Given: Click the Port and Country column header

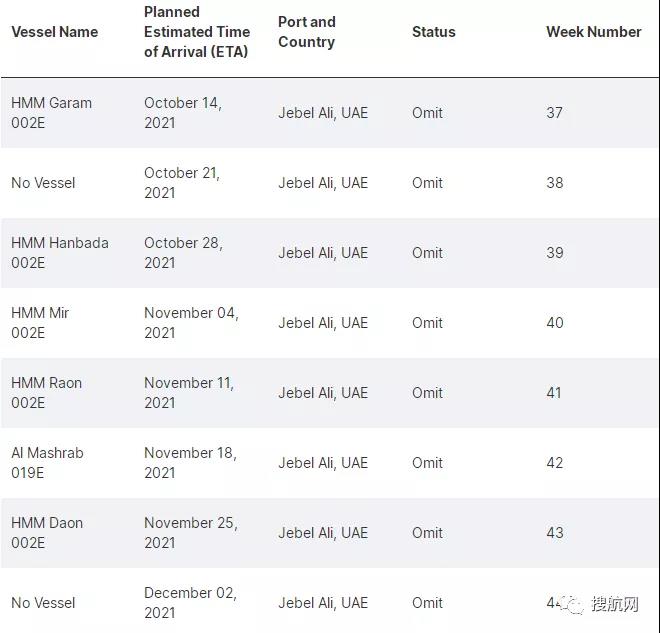Looking at the screenshot, I should (306, 32).
